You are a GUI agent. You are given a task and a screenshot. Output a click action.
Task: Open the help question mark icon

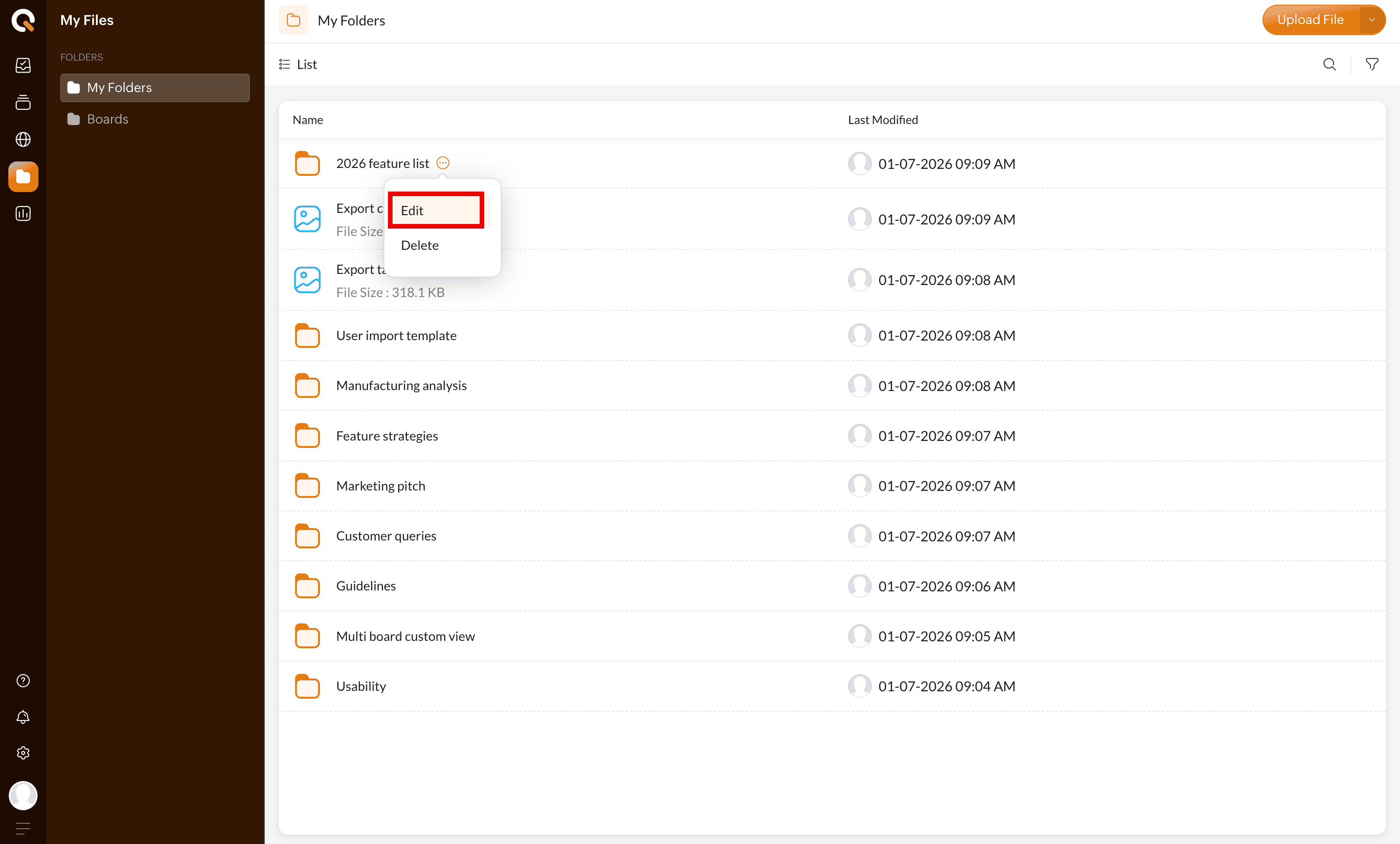23,680
